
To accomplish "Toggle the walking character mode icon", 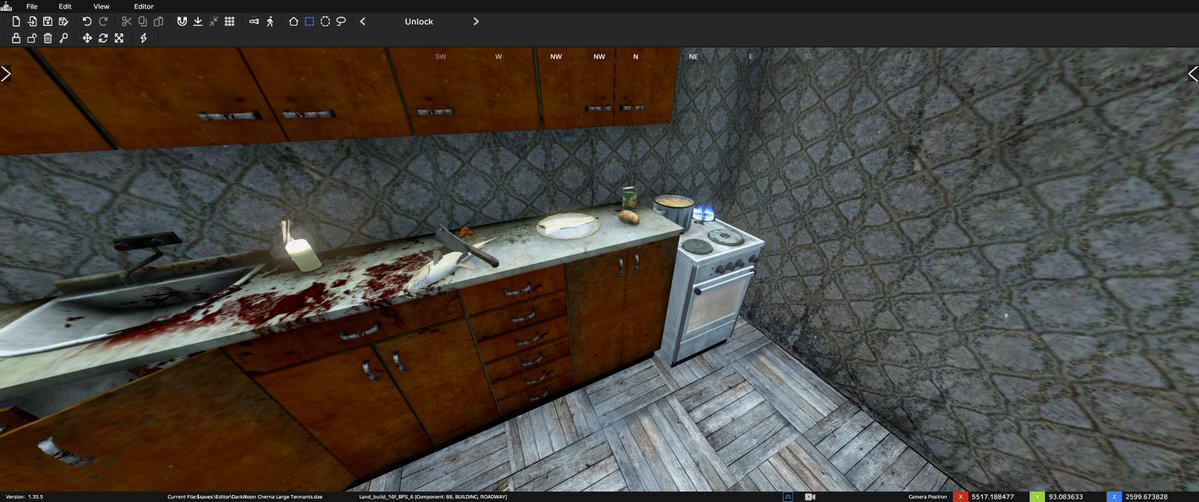I will click(x=270, y=21).
